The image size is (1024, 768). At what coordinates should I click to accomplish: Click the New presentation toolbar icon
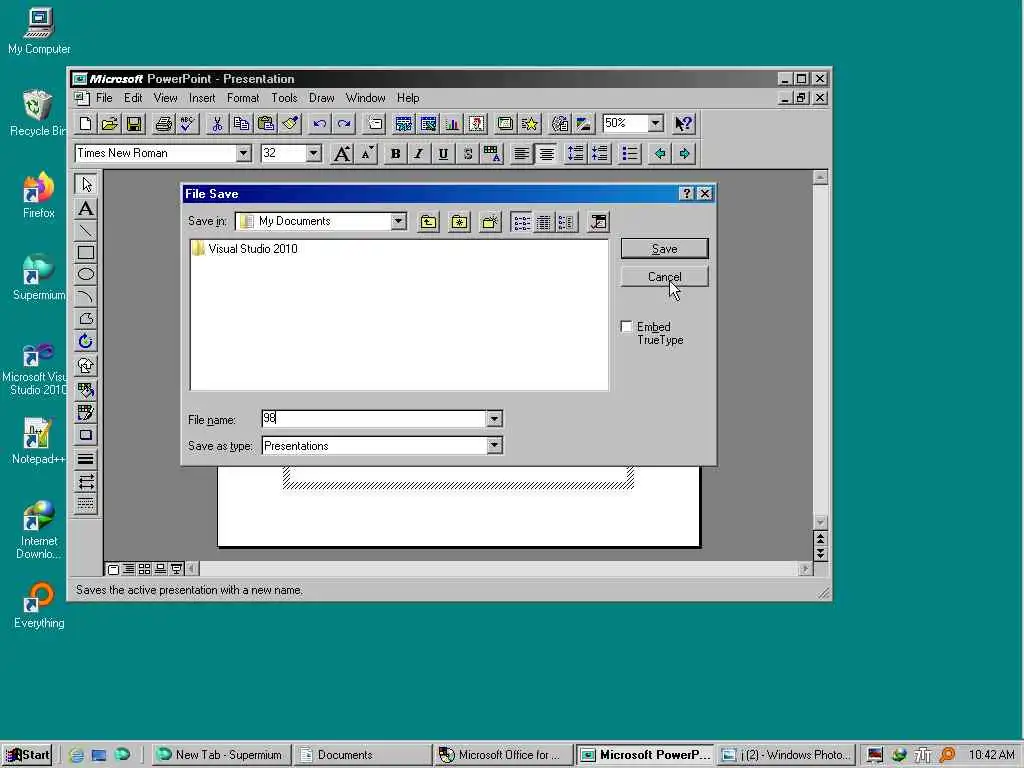point(86,123)
